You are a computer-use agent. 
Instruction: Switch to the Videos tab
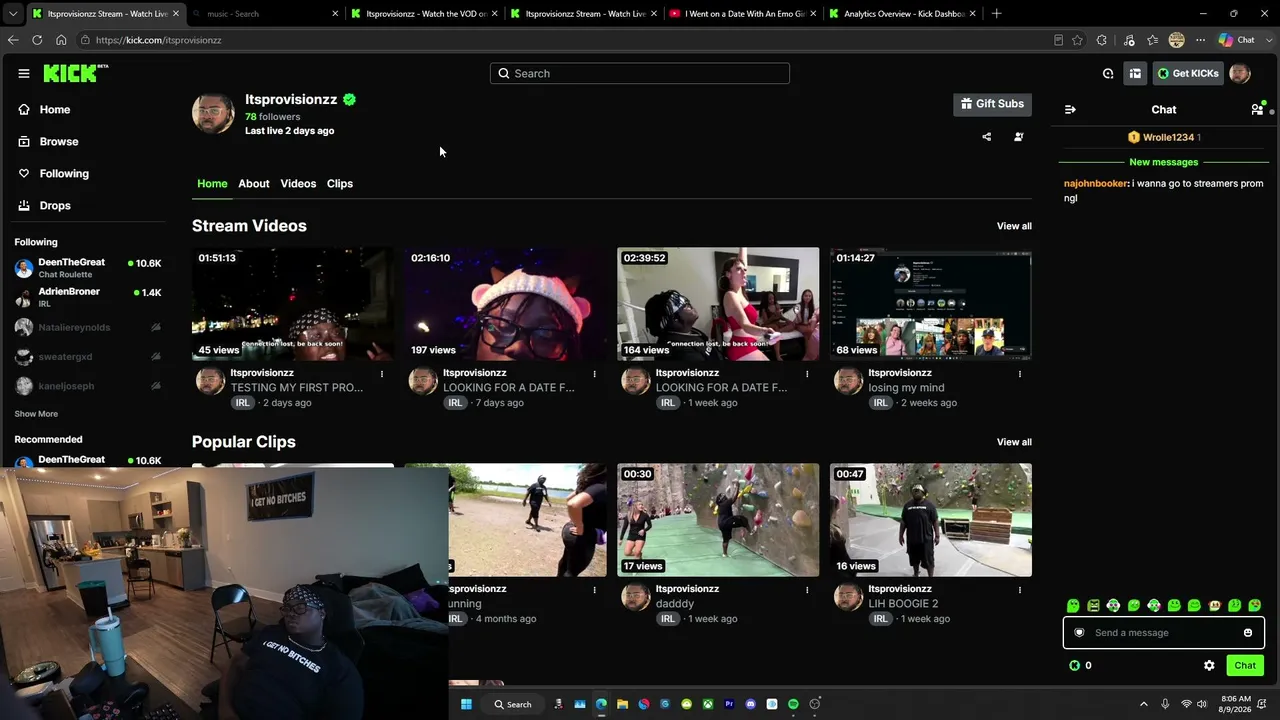click(x=298, y=184)
